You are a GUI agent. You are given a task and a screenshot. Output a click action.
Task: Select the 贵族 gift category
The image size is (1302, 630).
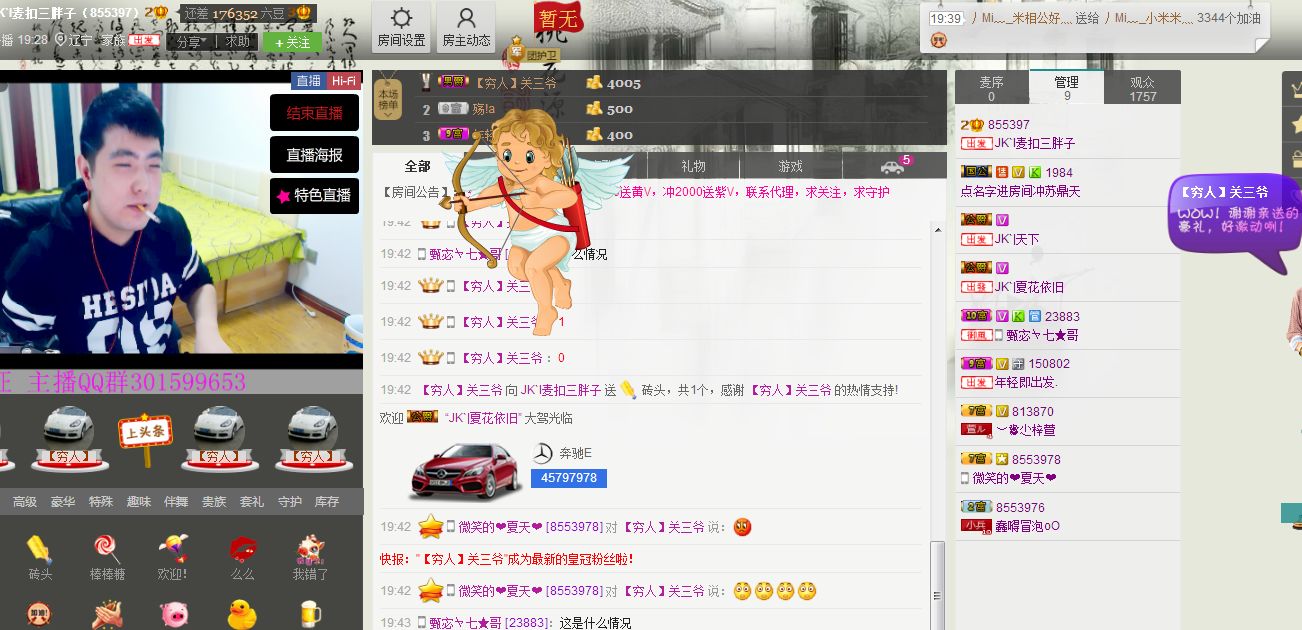[x=214, y=502]
